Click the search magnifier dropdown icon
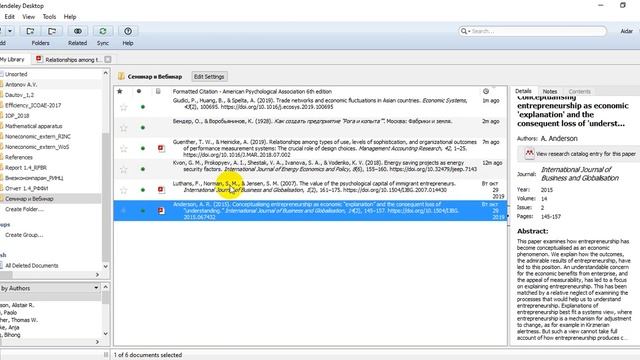 pos(465,31)
